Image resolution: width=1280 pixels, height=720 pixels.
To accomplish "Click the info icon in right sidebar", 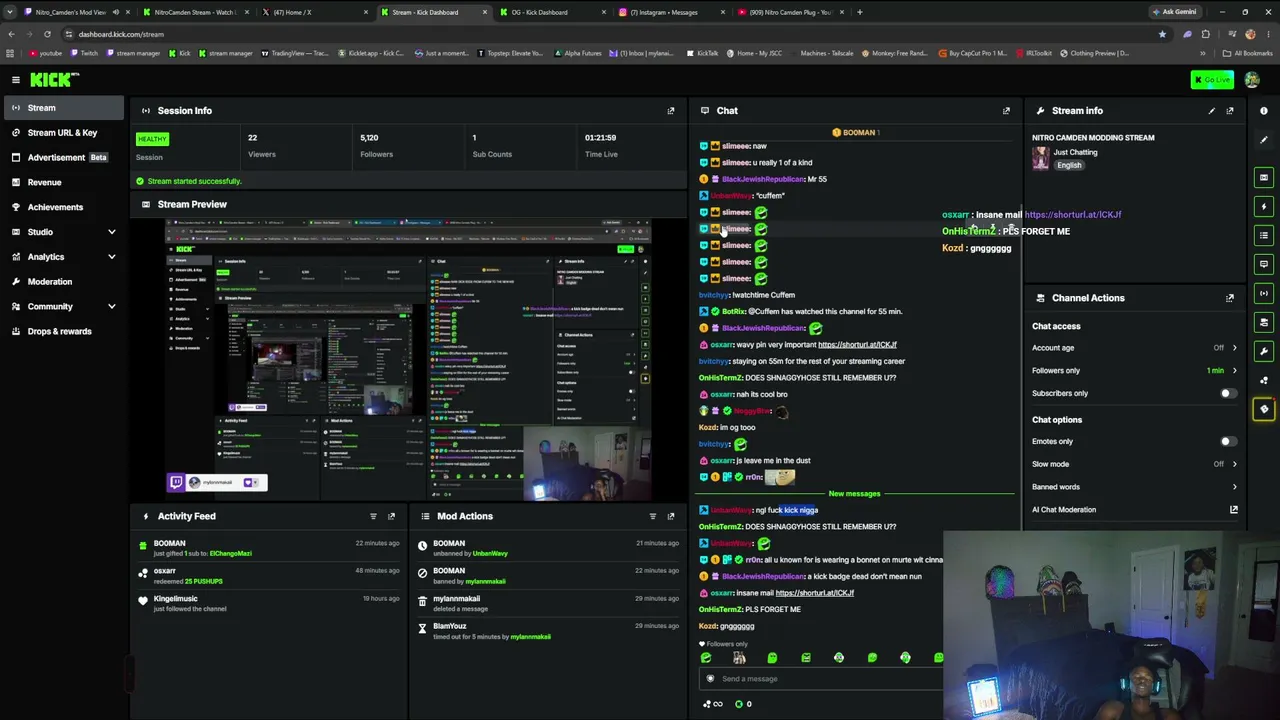I will click(x=1264, y=111).
